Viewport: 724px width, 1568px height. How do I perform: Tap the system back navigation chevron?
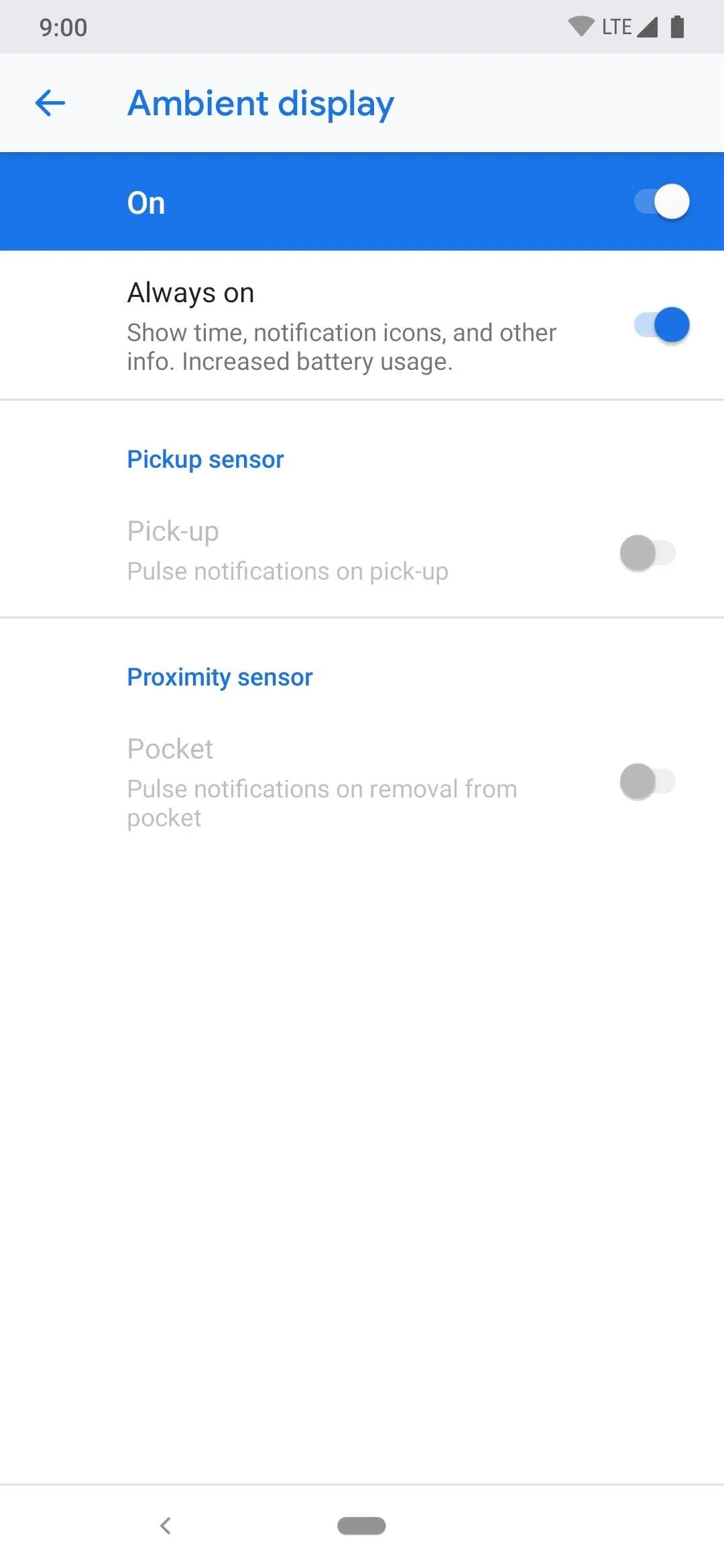(x=166, y=1526)
